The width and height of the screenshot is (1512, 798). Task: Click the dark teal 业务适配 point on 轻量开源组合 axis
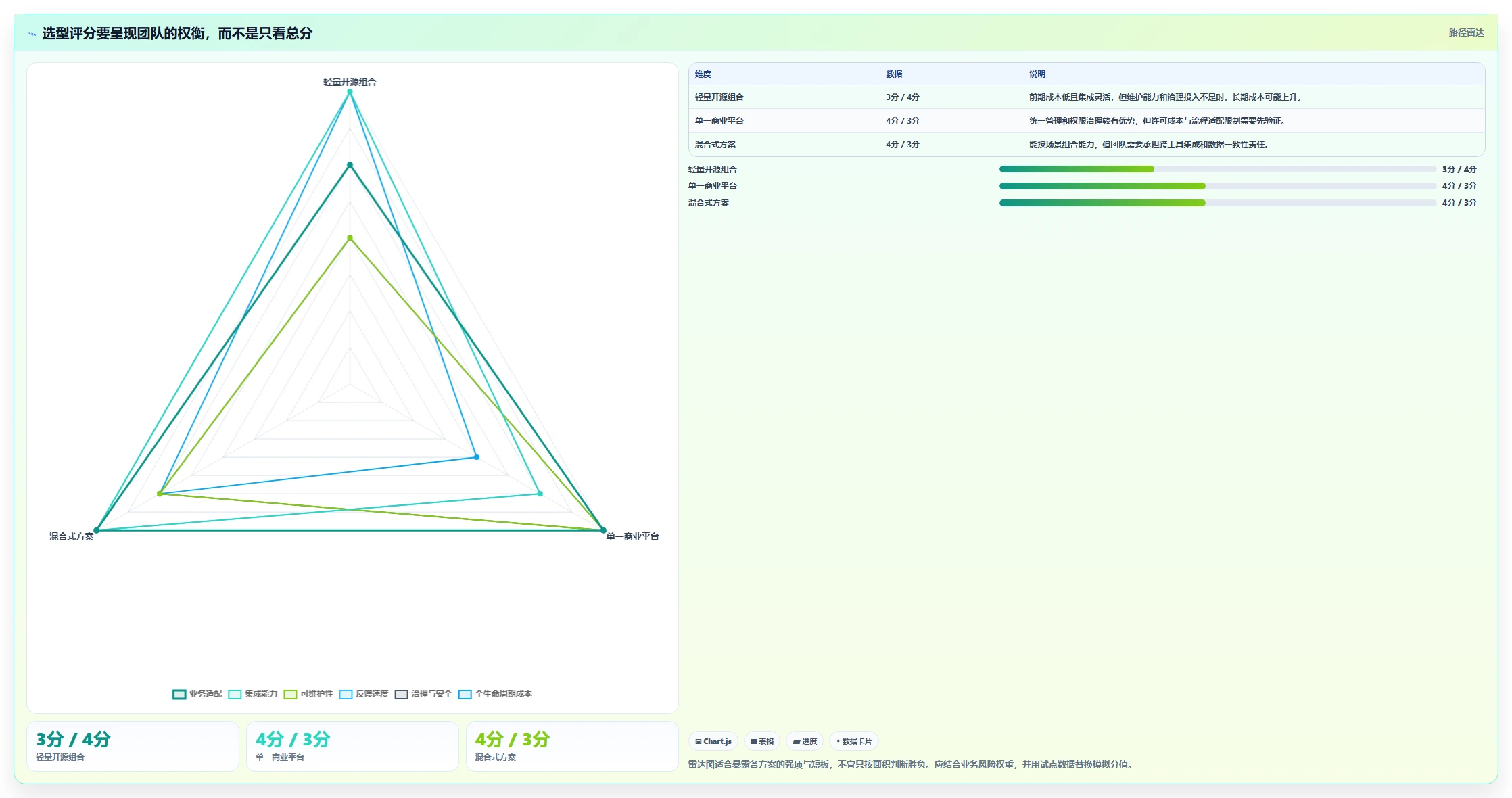(350, 165)
